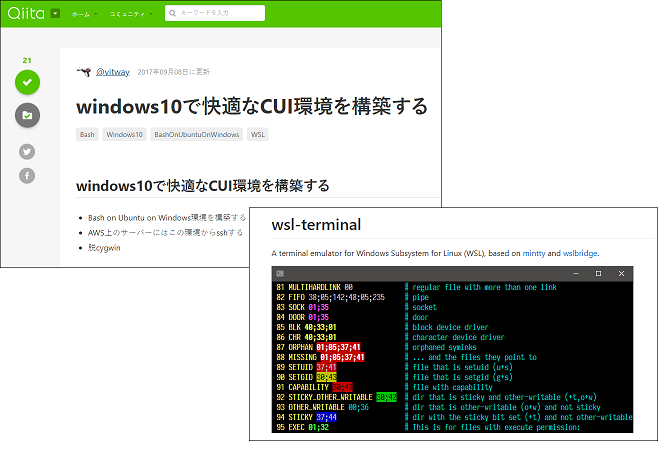Click terminal line '94 STICKY'
Viewport: 666px width, 449px height.
[306, 417]
